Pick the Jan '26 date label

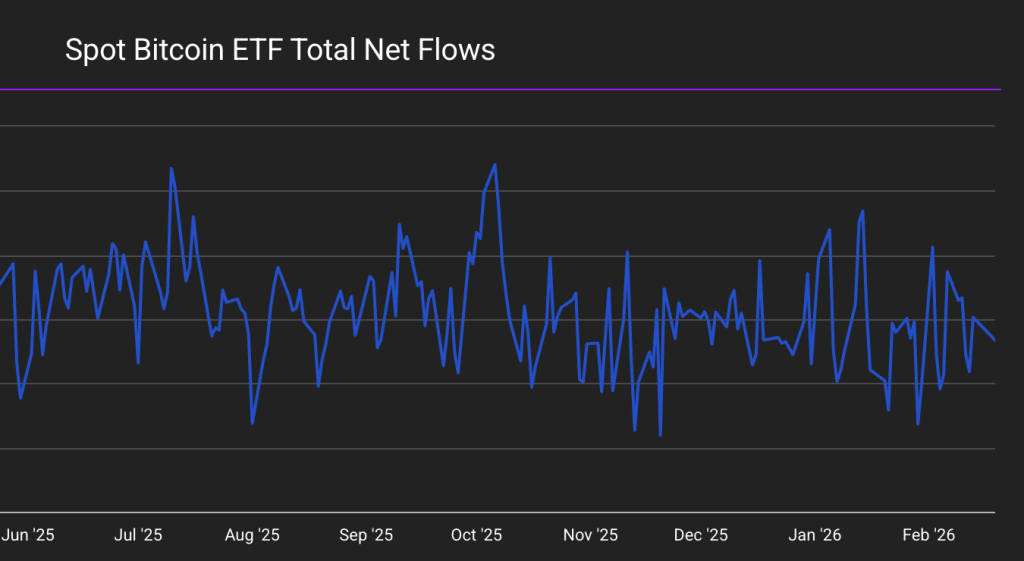tap(815, 535)
